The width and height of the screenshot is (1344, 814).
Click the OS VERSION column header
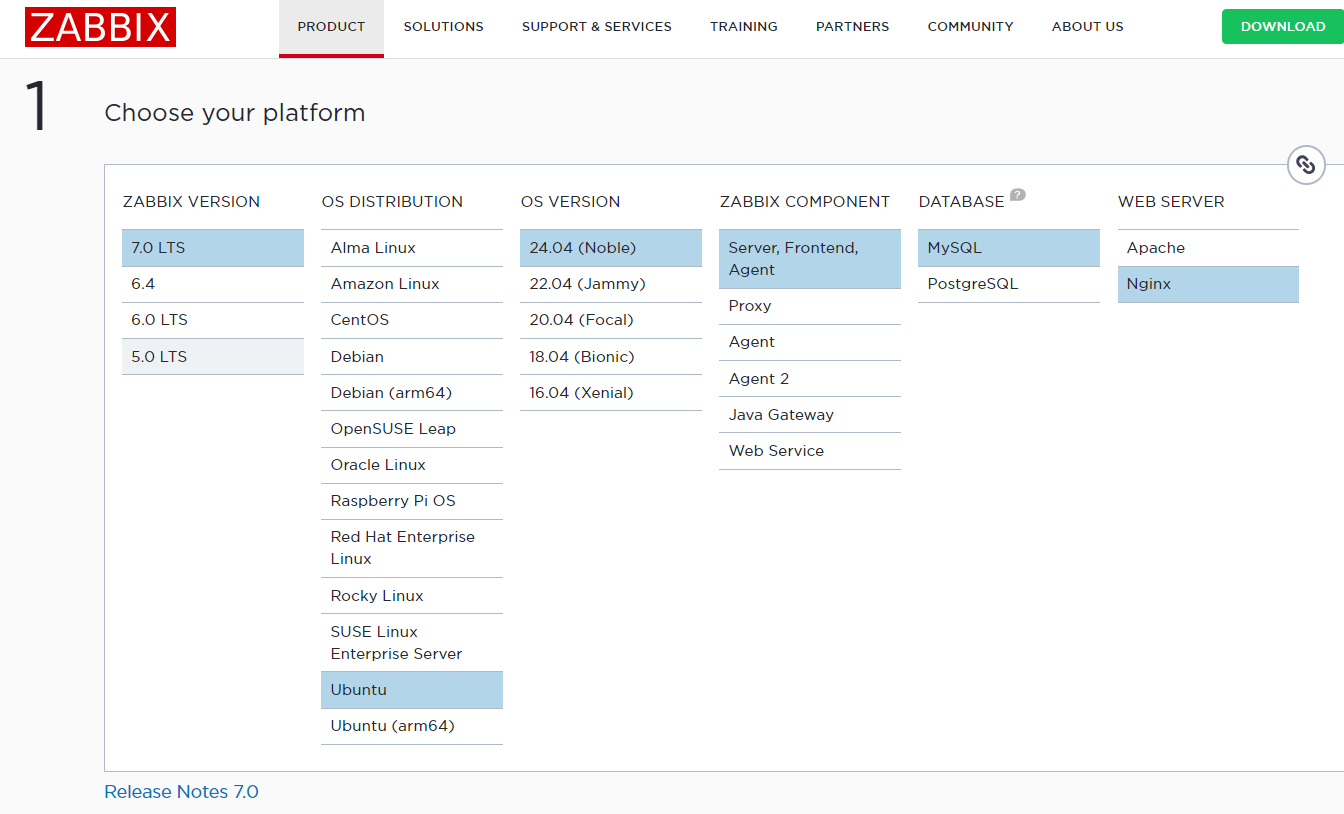click(x=570, y=202)
